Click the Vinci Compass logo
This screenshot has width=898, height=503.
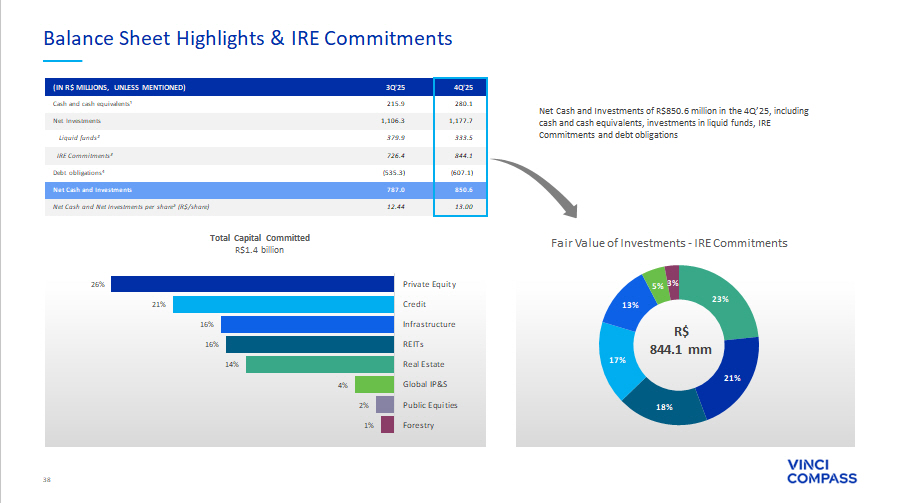coord(822,471)
